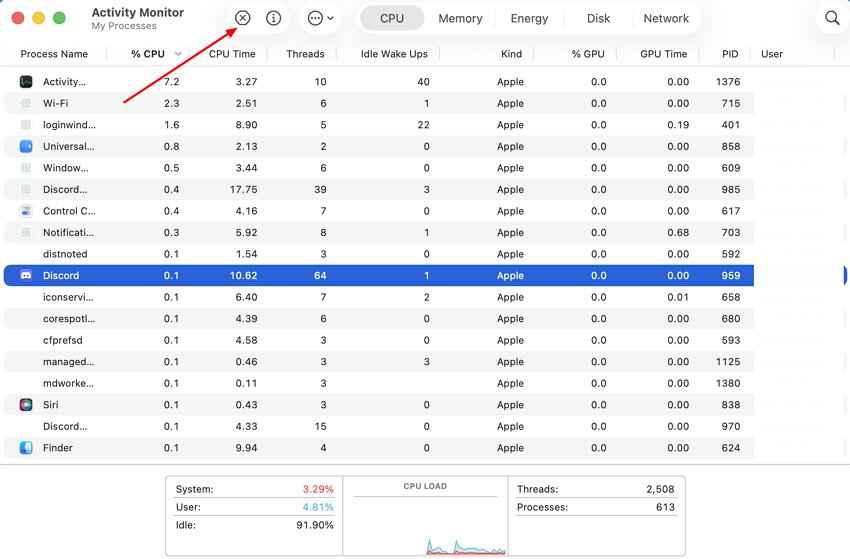
Task: Click the User 4.81% value
Action: (x=318, y=507)
